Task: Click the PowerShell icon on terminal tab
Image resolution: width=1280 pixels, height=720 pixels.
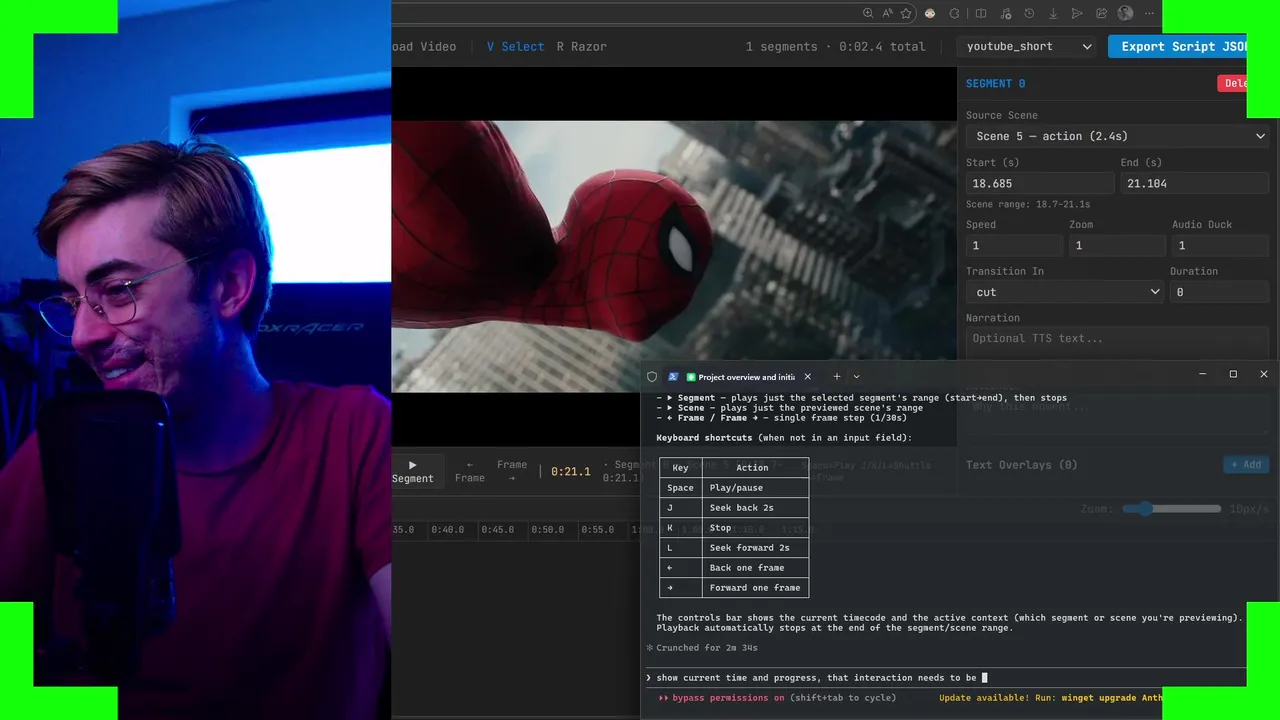Action: click(673, 377)
